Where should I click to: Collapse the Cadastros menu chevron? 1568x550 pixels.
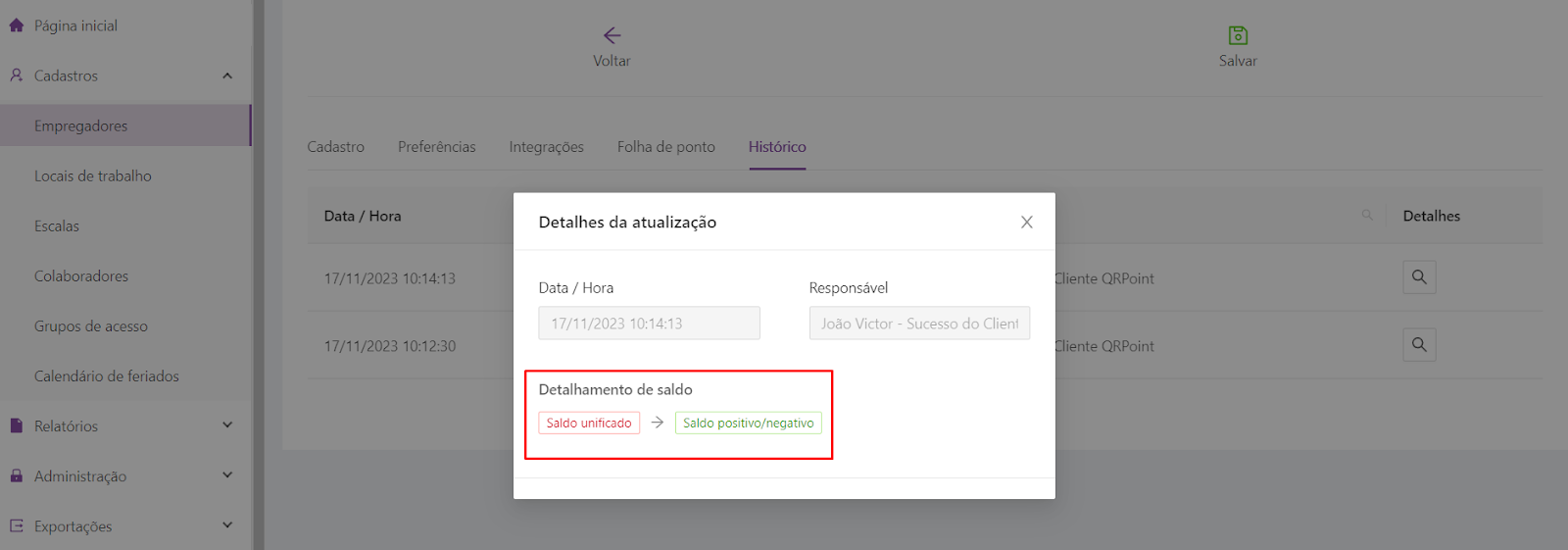click(227, 75)
